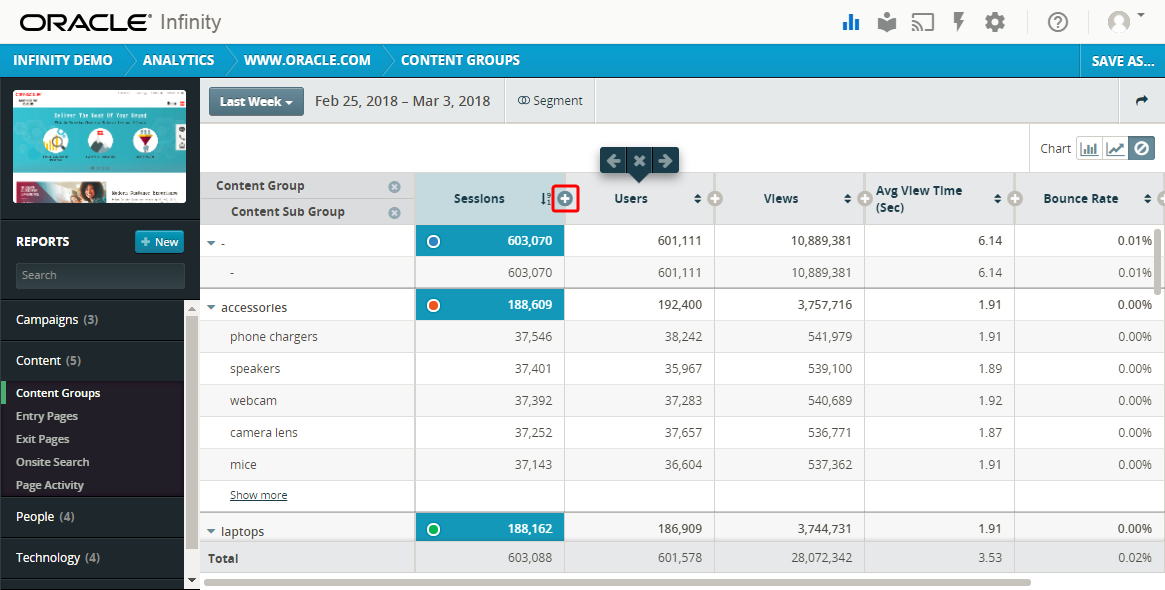1165x590 pixels.
Task: Show more accessories sub groups
Action: 259,495
